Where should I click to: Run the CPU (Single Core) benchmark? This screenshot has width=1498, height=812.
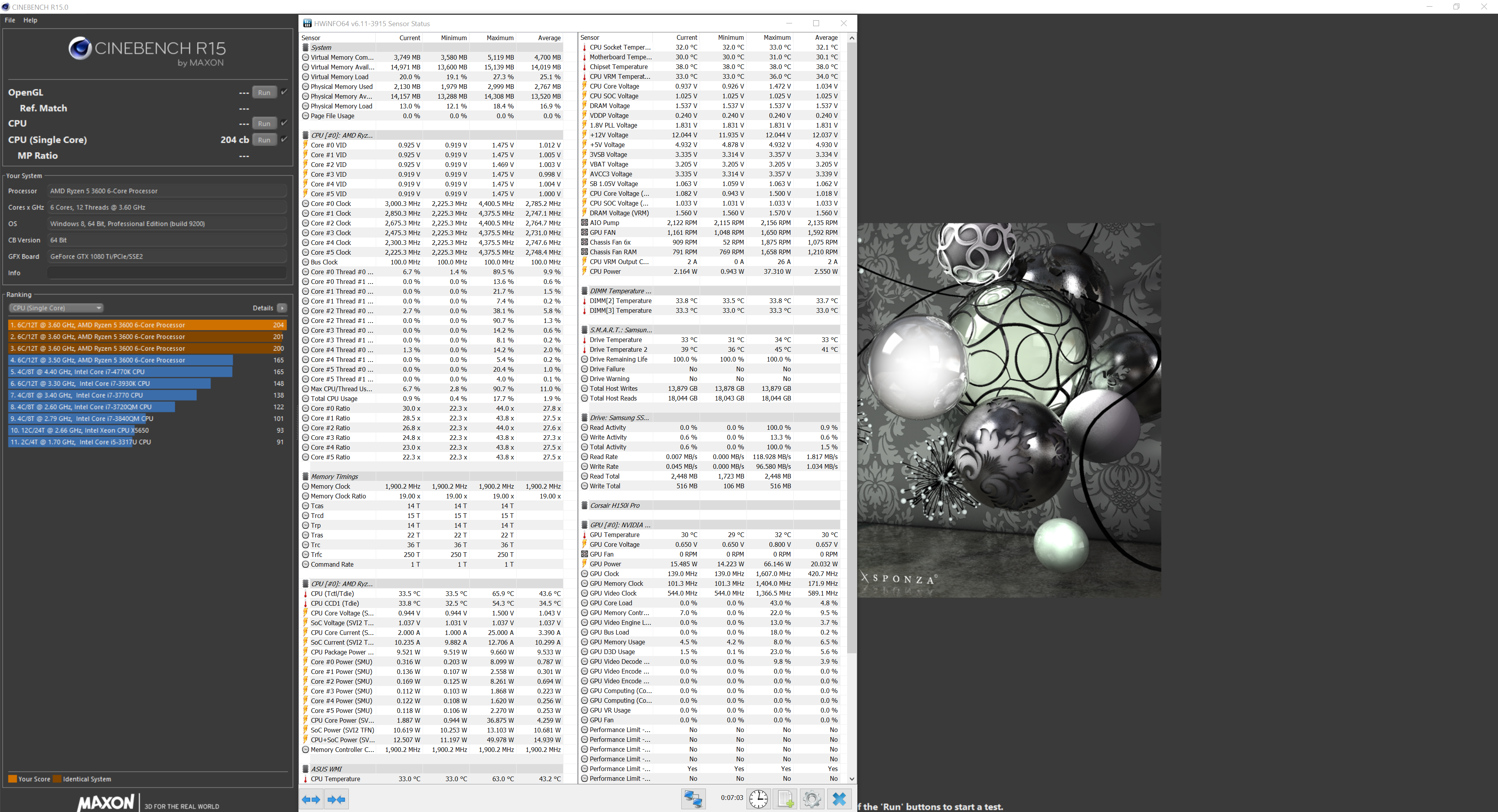pos(264,140)
